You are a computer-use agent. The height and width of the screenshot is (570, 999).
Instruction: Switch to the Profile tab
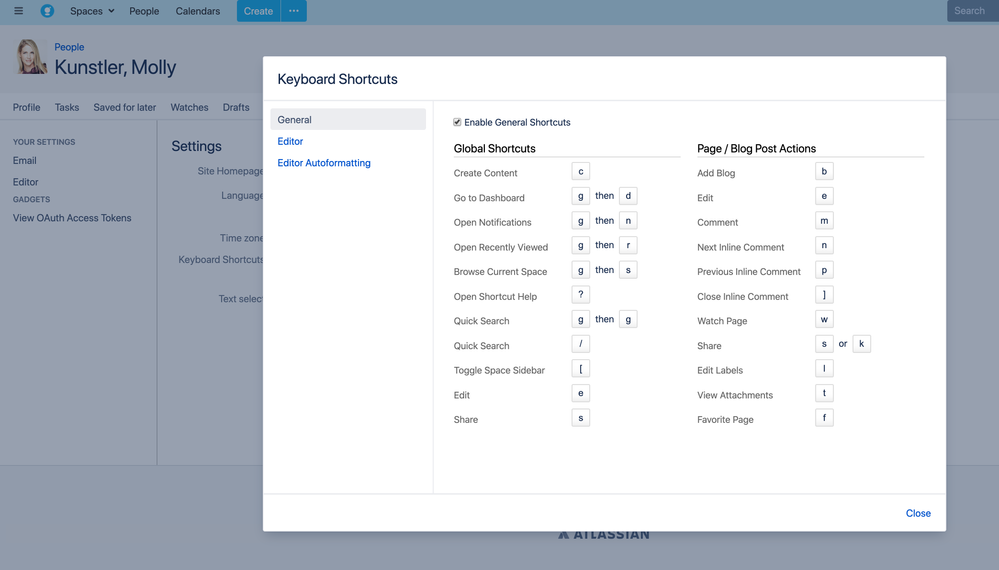click(26, 108)
